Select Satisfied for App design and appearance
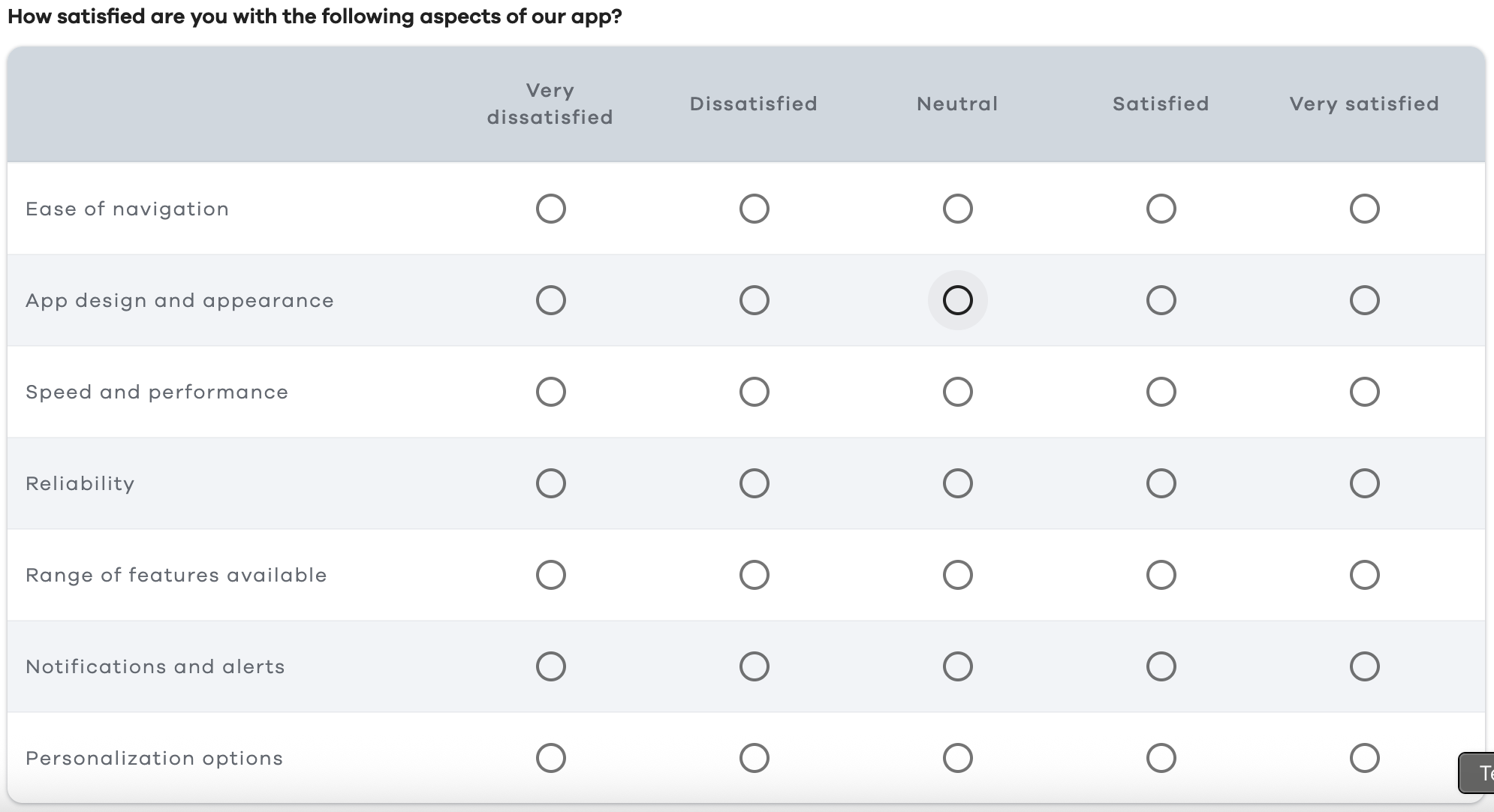 [x=1161, y=300]
